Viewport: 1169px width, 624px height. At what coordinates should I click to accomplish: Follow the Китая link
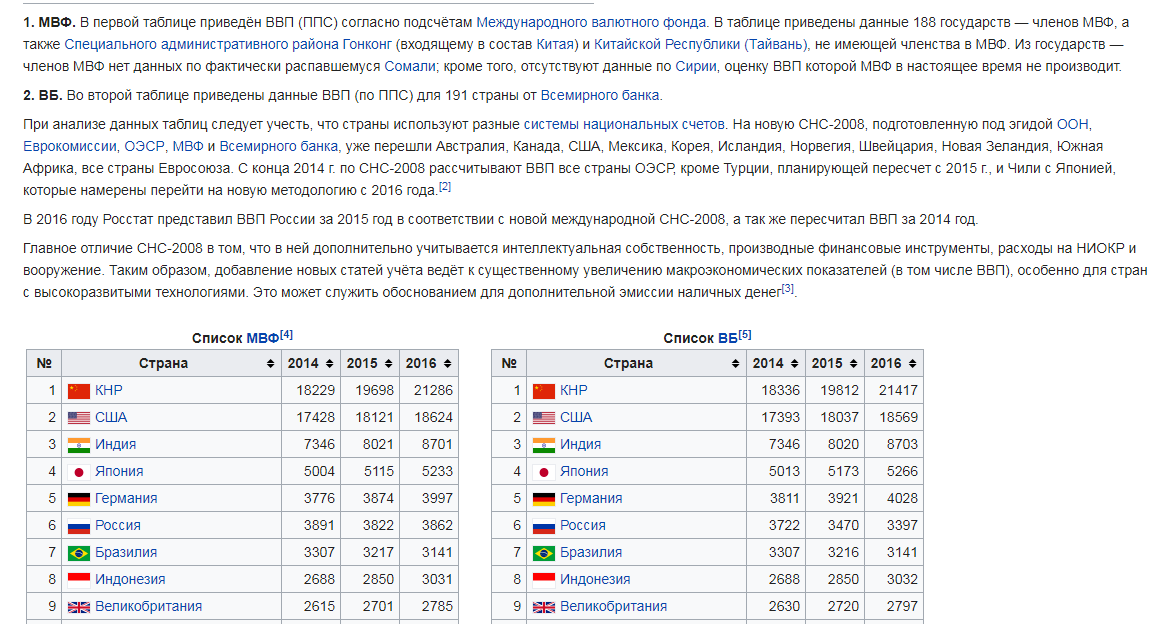pos(555,44)
